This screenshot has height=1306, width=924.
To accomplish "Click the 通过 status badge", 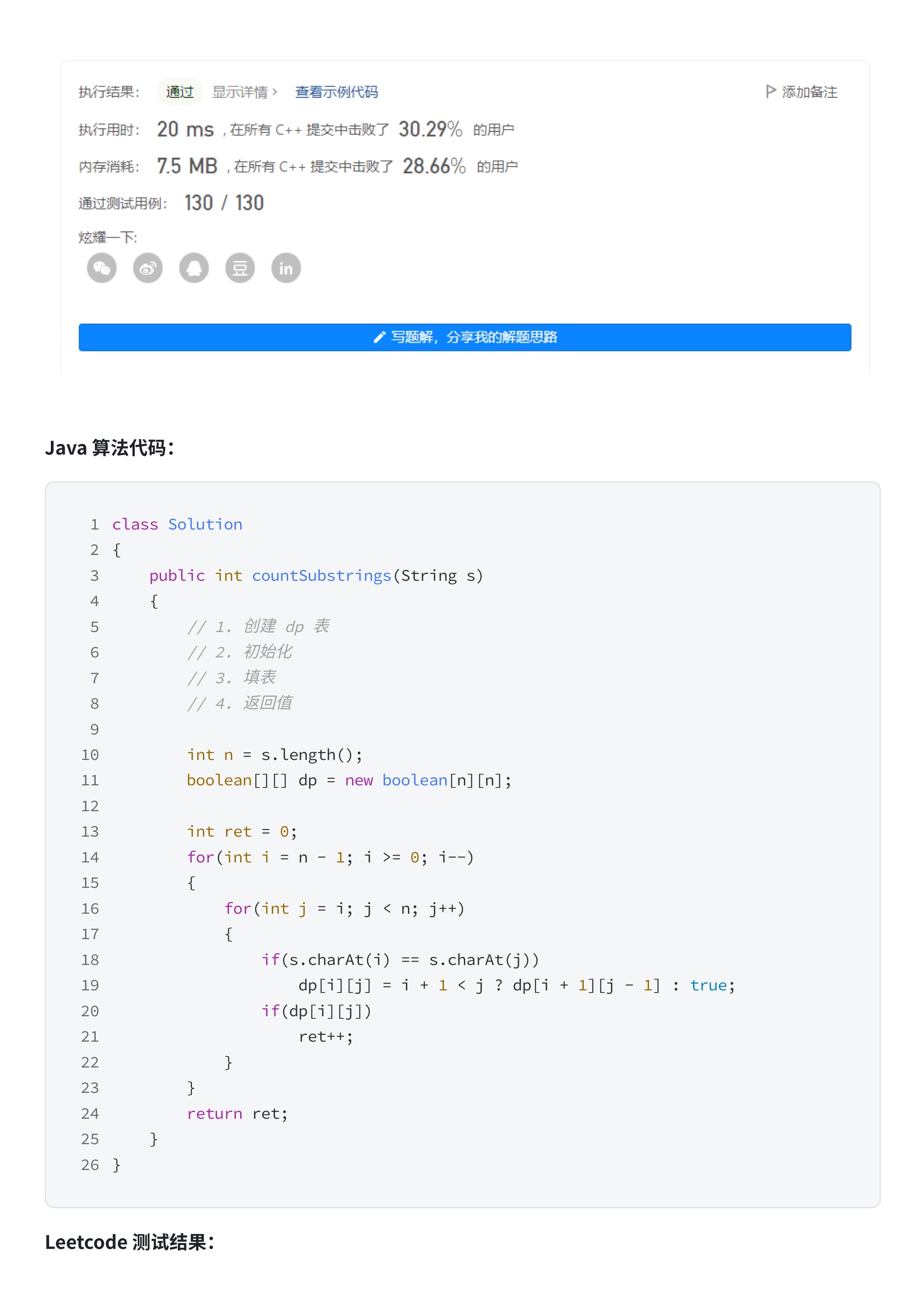I will click(x=180, y=92).
